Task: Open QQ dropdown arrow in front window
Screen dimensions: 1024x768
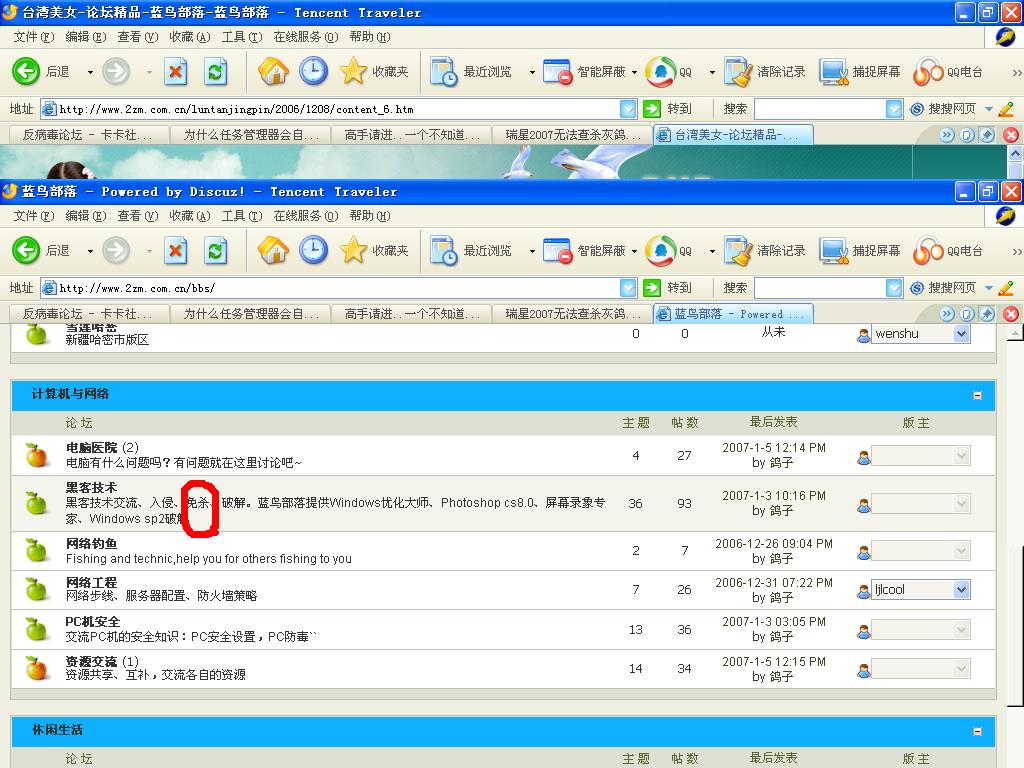Action: [x=712, y=251]
